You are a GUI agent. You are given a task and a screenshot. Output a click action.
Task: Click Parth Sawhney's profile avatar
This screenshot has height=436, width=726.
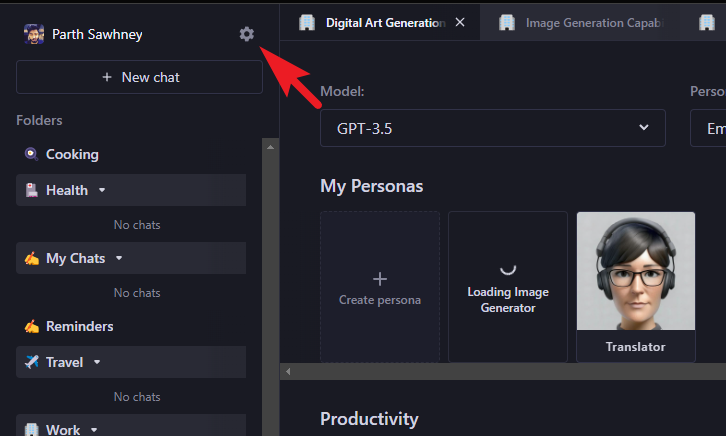(x=34, y=34)
